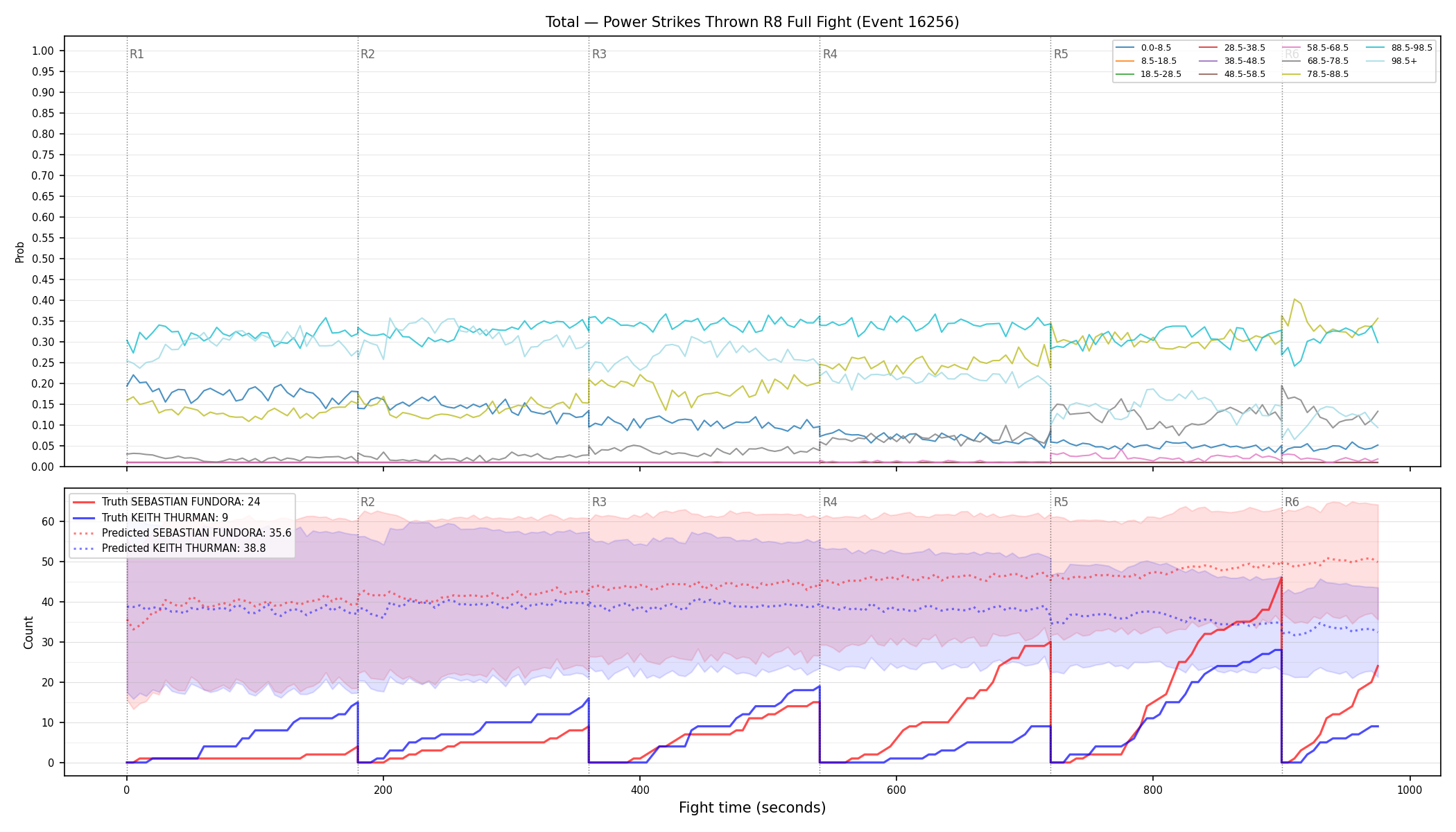Click 'Predicted KEITH THURMAN: 38.8' legend entry
Image resolution: width=1456 pixels, height=832 pixels.
[x=169, y=548]
